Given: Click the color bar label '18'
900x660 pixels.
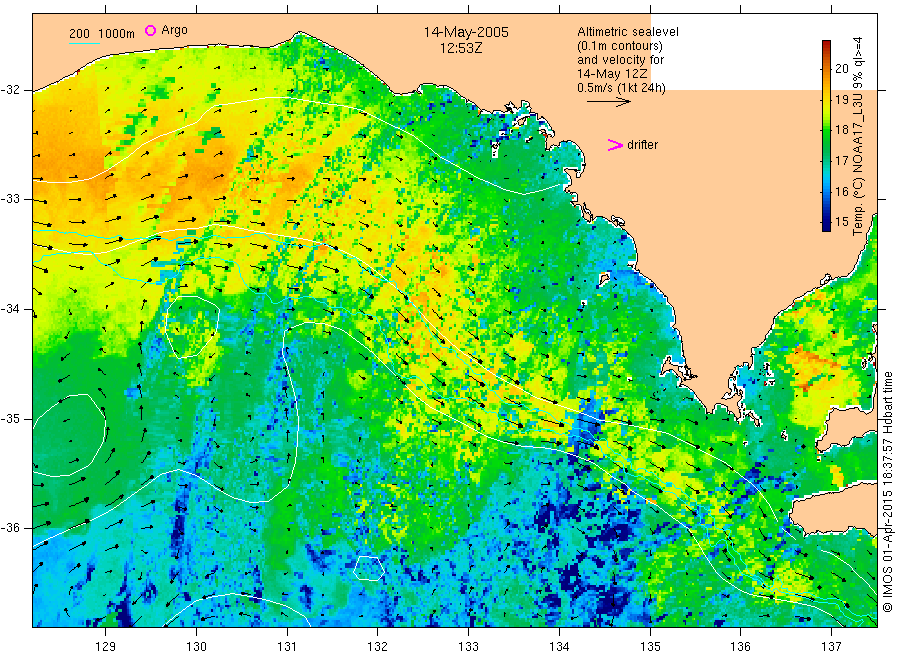Looking at the screenshot, I should [841, 130].
